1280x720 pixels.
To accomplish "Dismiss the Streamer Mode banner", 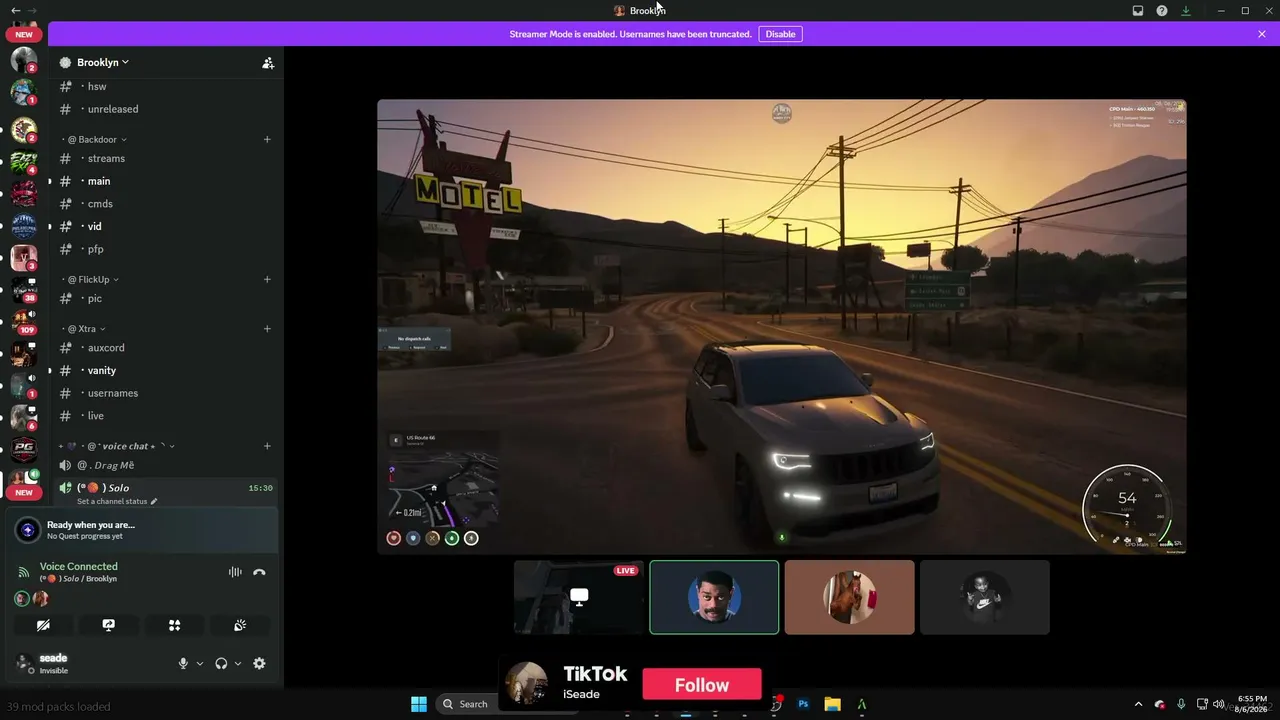I will point(1262,34).
